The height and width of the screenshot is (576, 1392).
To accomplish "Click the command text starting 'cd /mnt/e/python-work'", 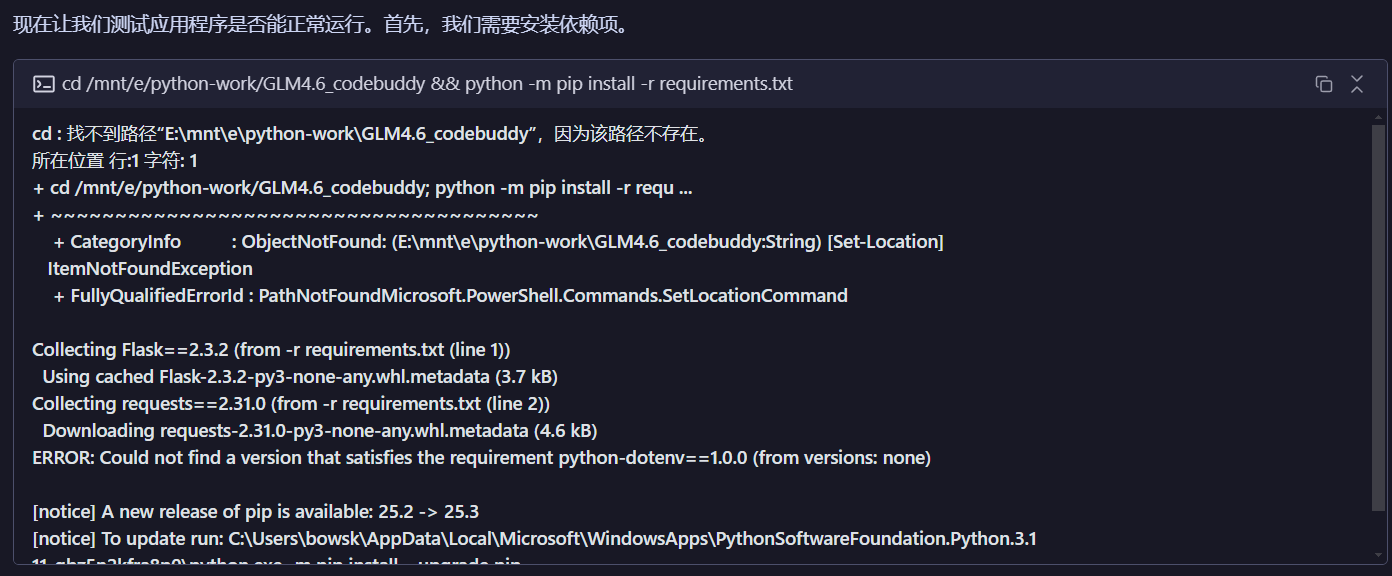I will [427, 84].
